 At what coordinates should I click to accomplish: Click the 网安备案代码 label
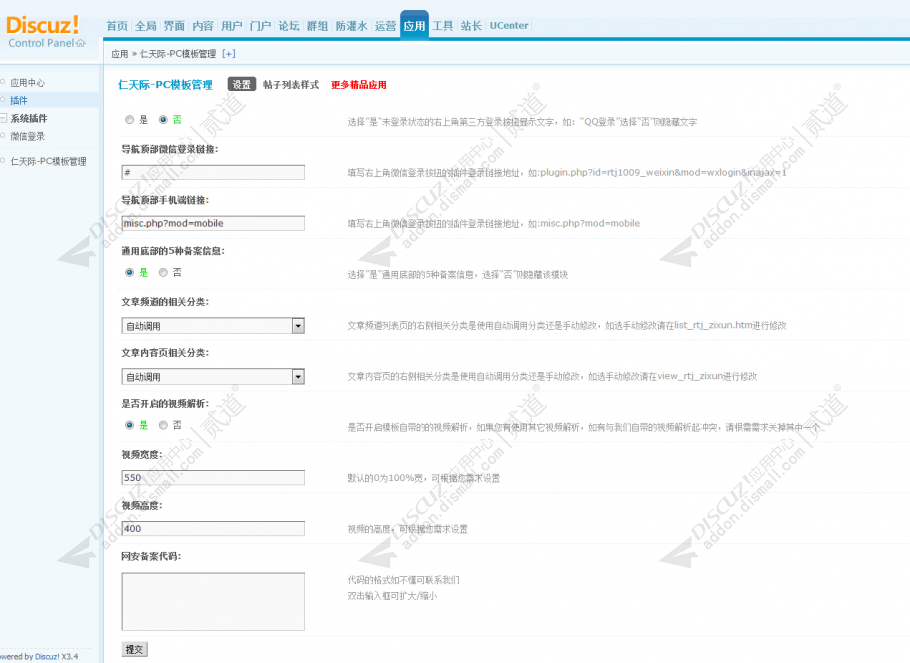point(151,556)
